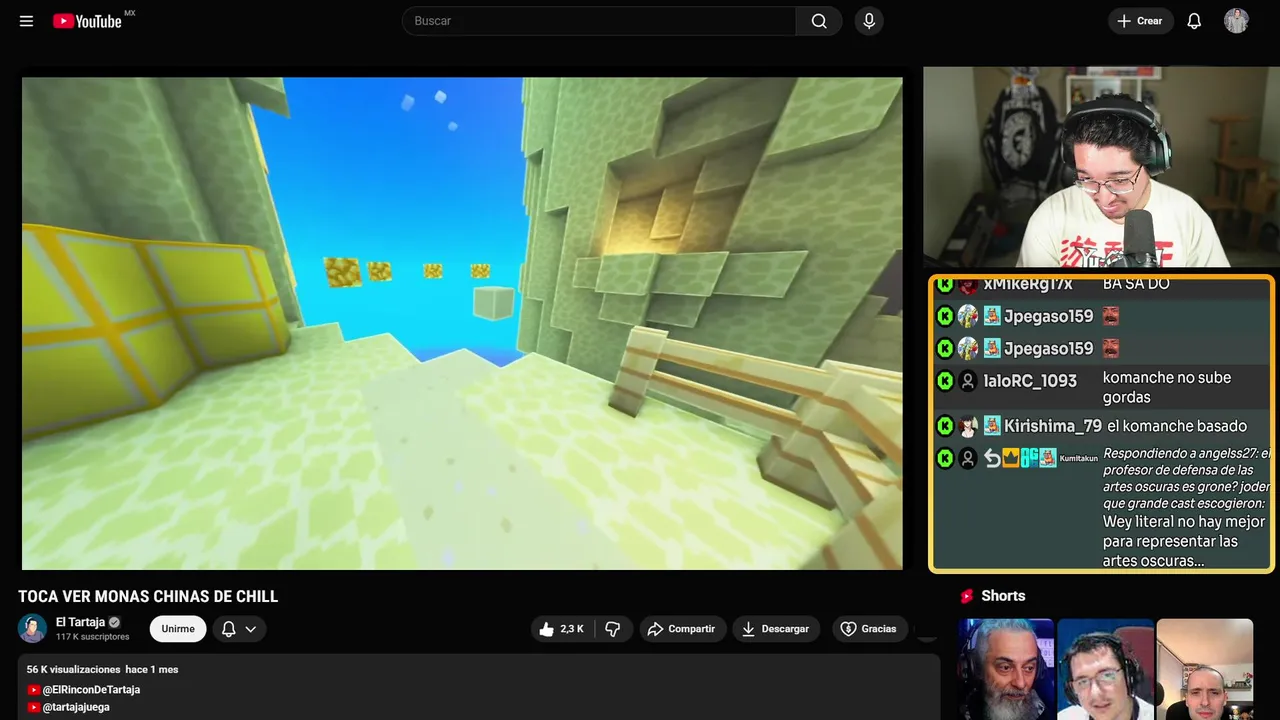Open the notifications bell in header
Screen dimensions: 1280x720
pos(1194,21)
